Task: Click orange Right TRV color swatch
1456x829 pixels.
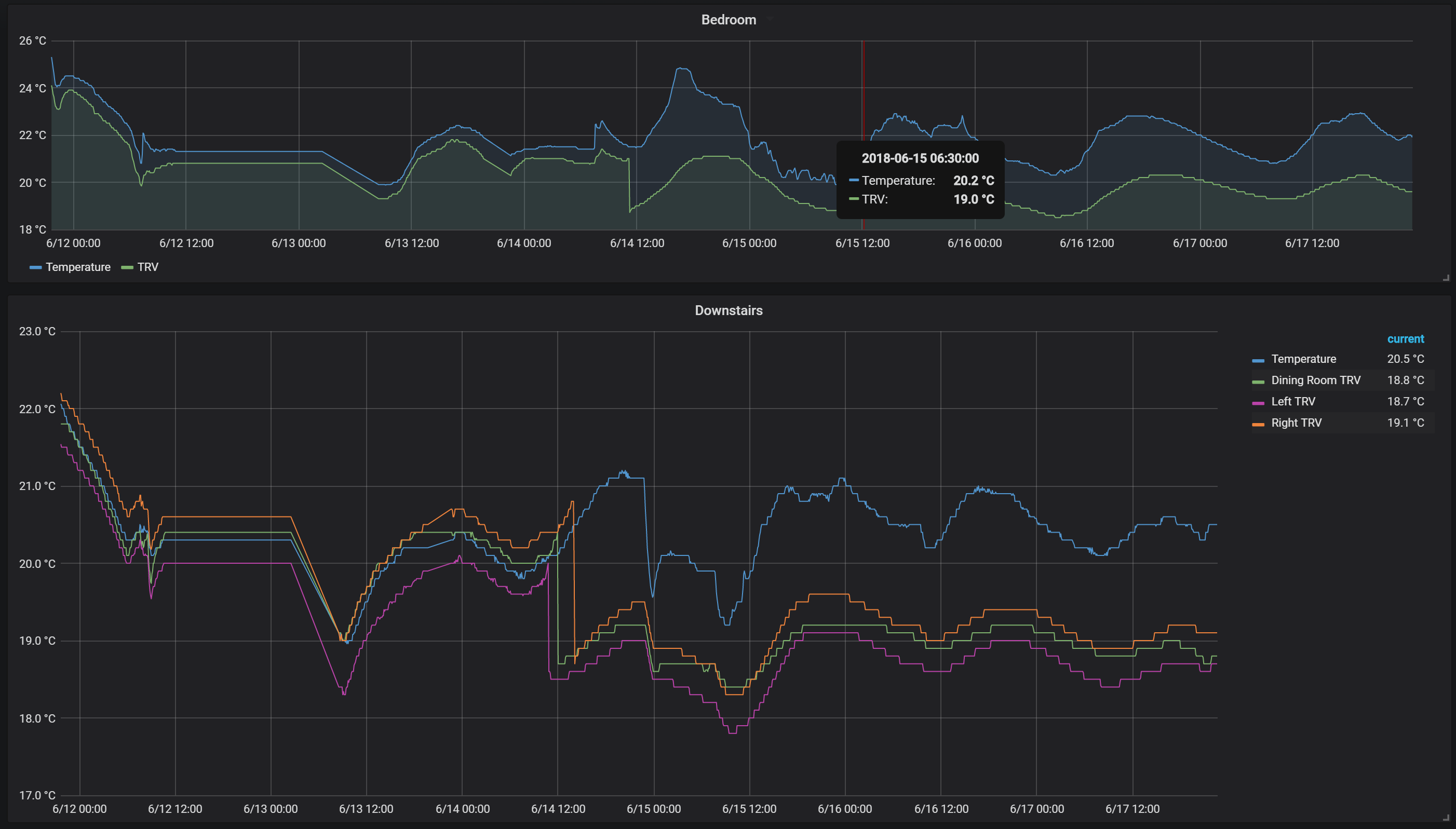Action: tap(1258, 424)
